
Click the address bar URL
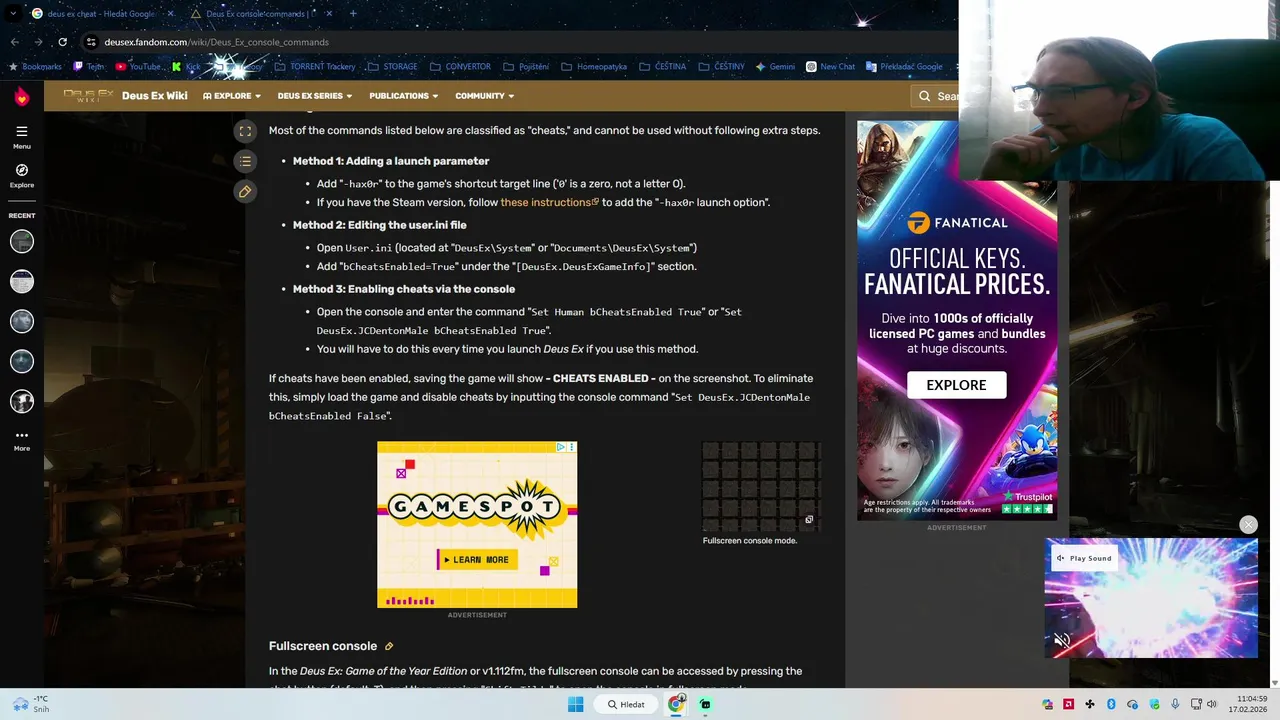217,42
